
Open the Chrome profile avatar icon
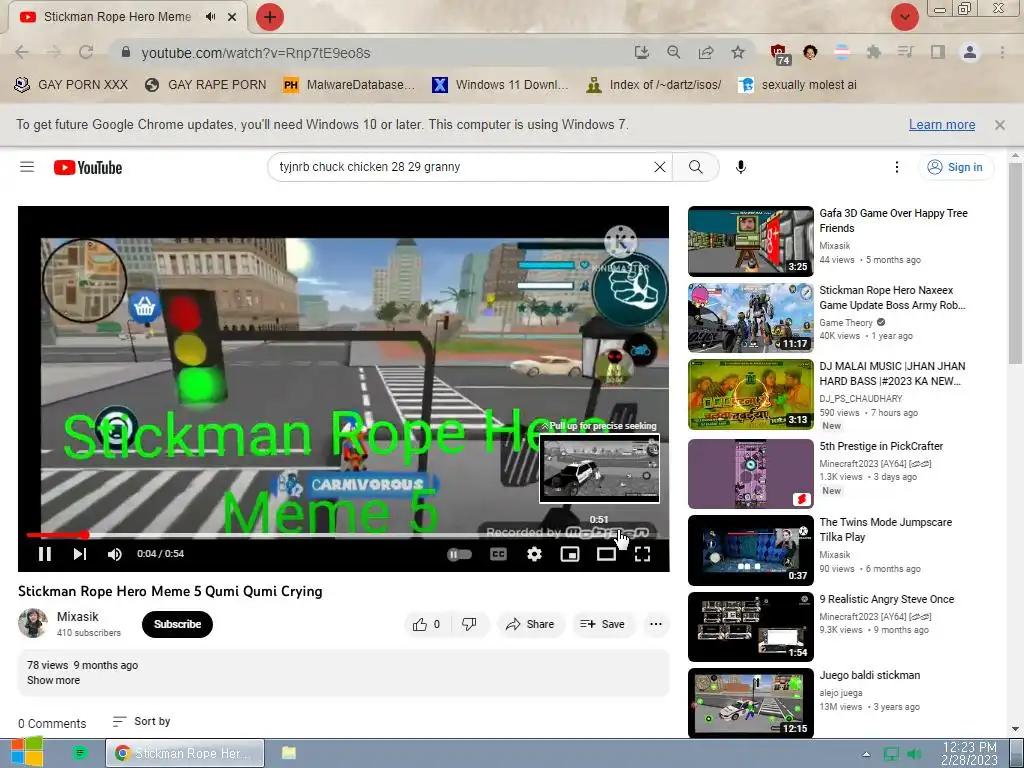pos(970,52)
